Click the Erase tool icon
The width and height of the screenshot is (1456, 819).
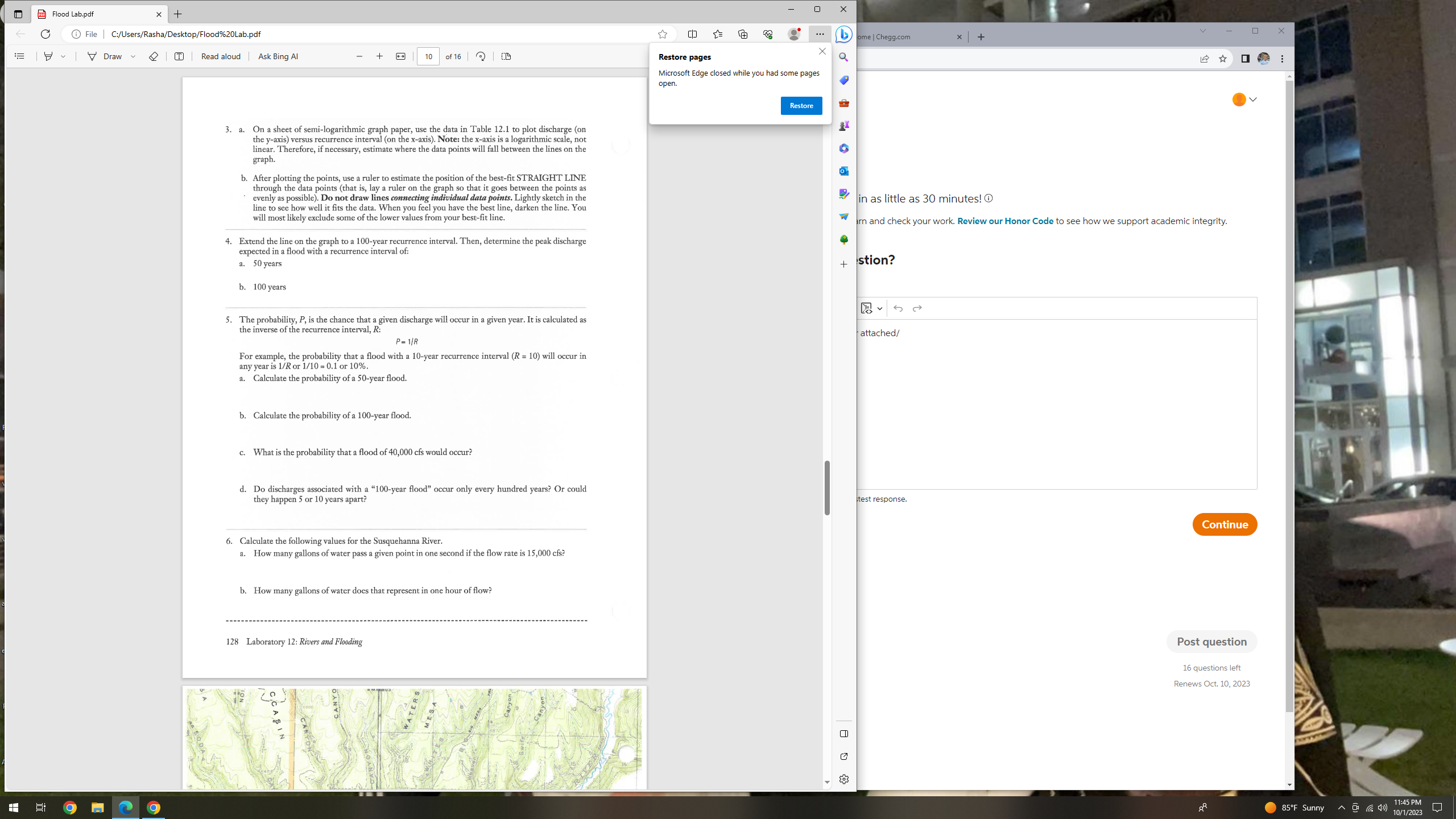[x=153, y=56]
